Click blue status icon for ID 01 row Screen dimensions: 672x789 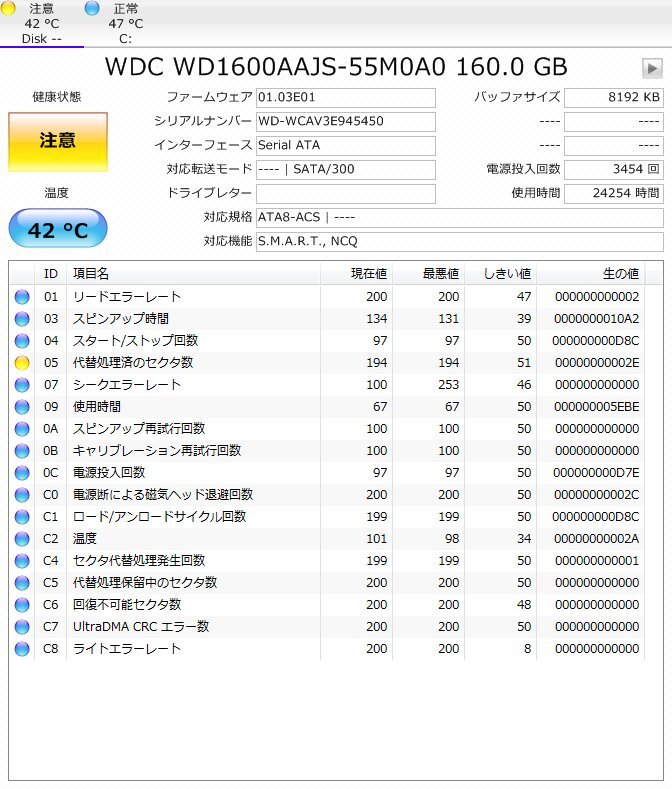point(22,297)
